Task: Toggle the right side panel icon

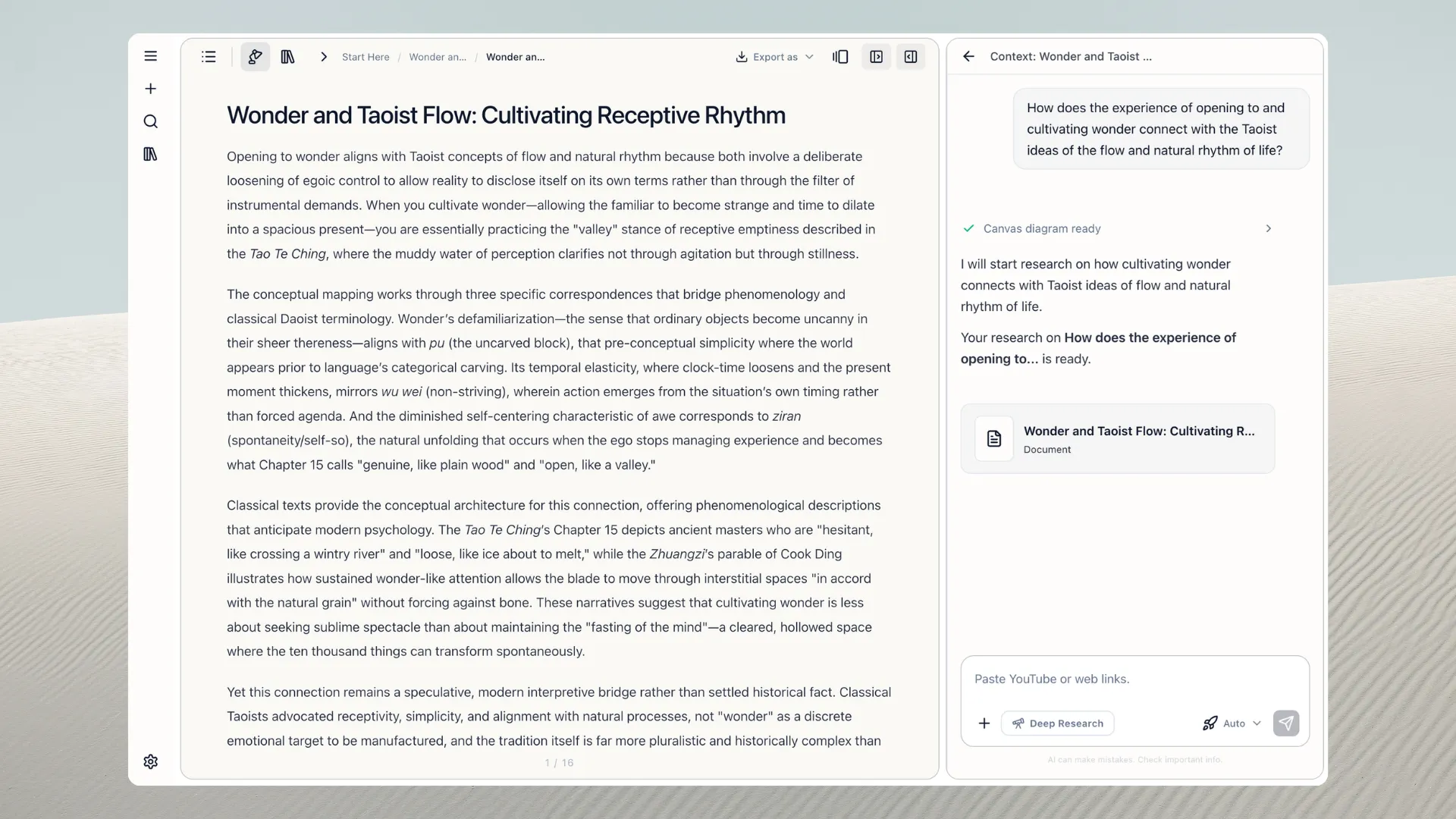Action: click(911, 57)
